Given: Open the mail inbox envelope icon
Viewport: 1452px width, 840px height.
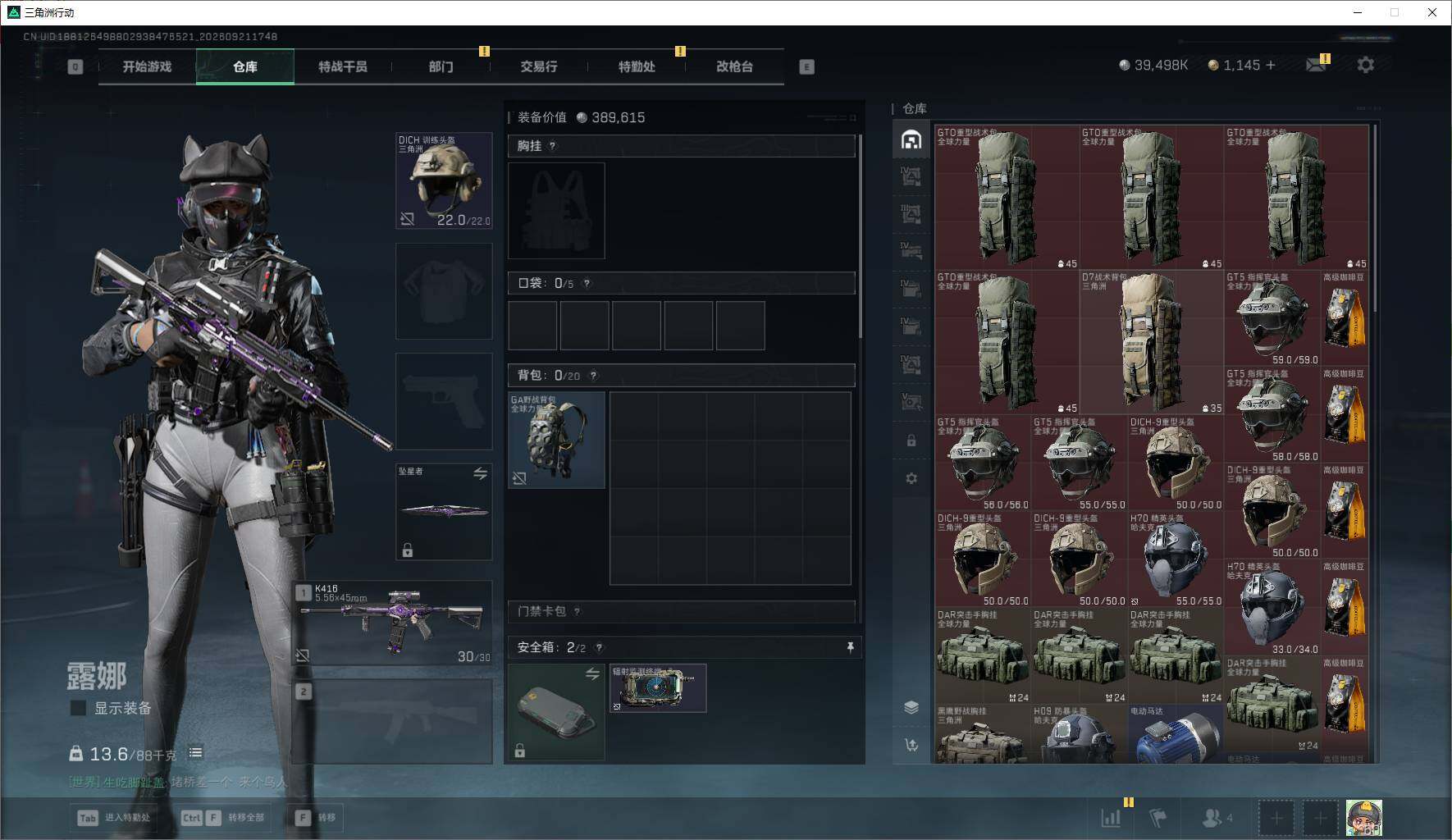Looking at the screenshot, I should click(x=1316, y=65).
